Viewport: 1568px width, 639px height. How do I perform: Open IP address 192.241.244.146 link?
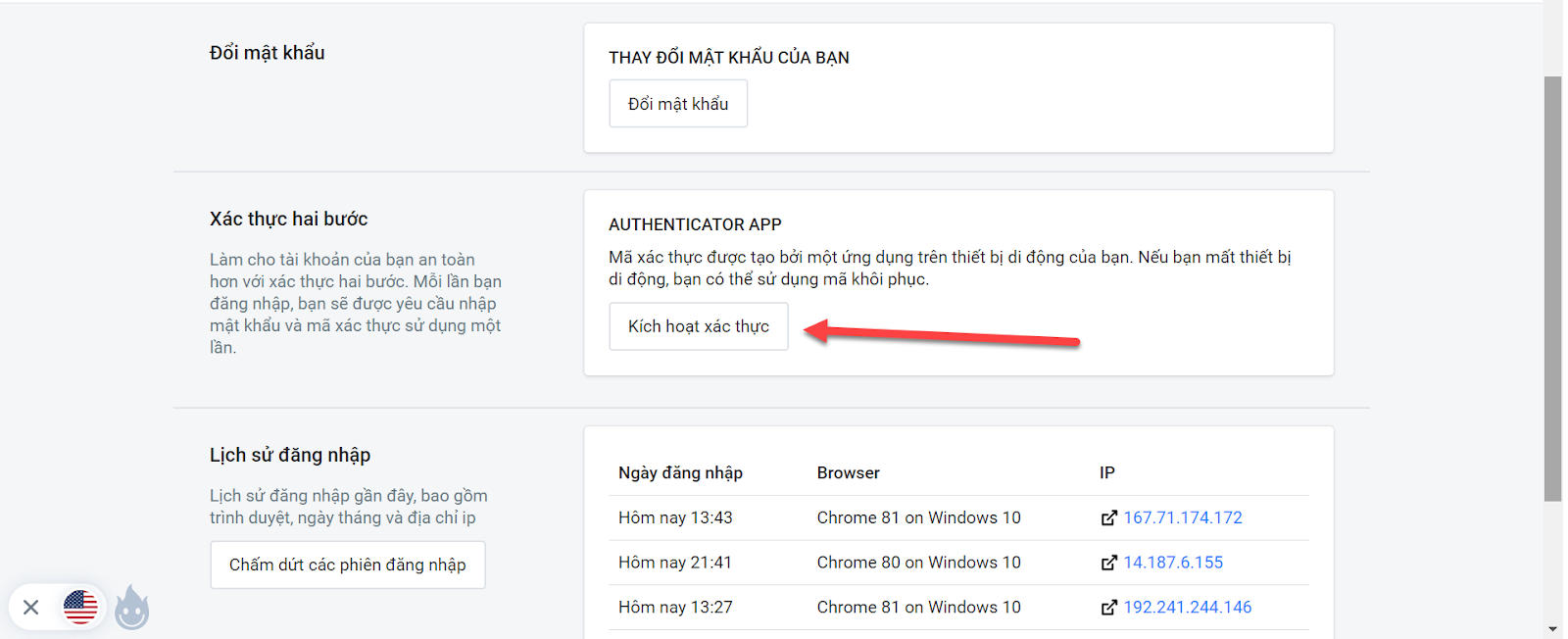click(1188, 608)
